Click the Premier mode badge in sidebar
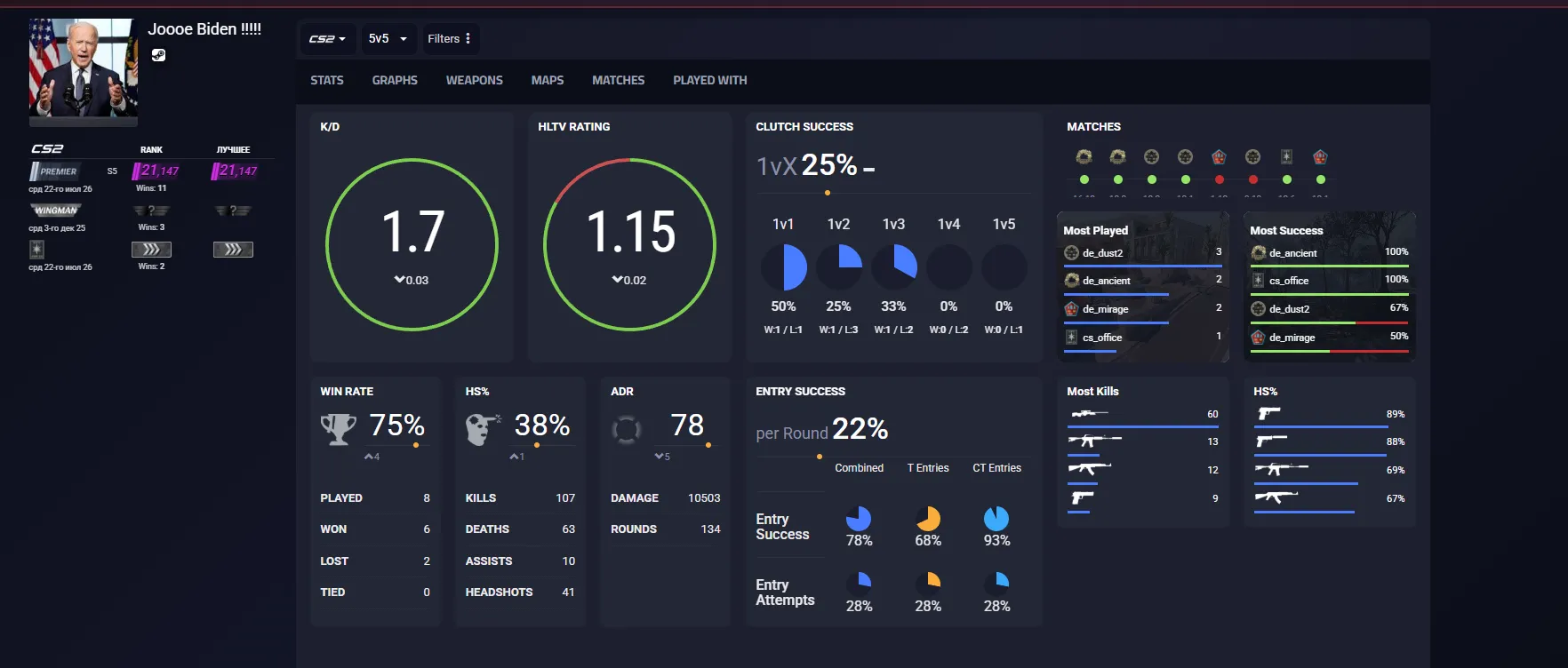 55,171
